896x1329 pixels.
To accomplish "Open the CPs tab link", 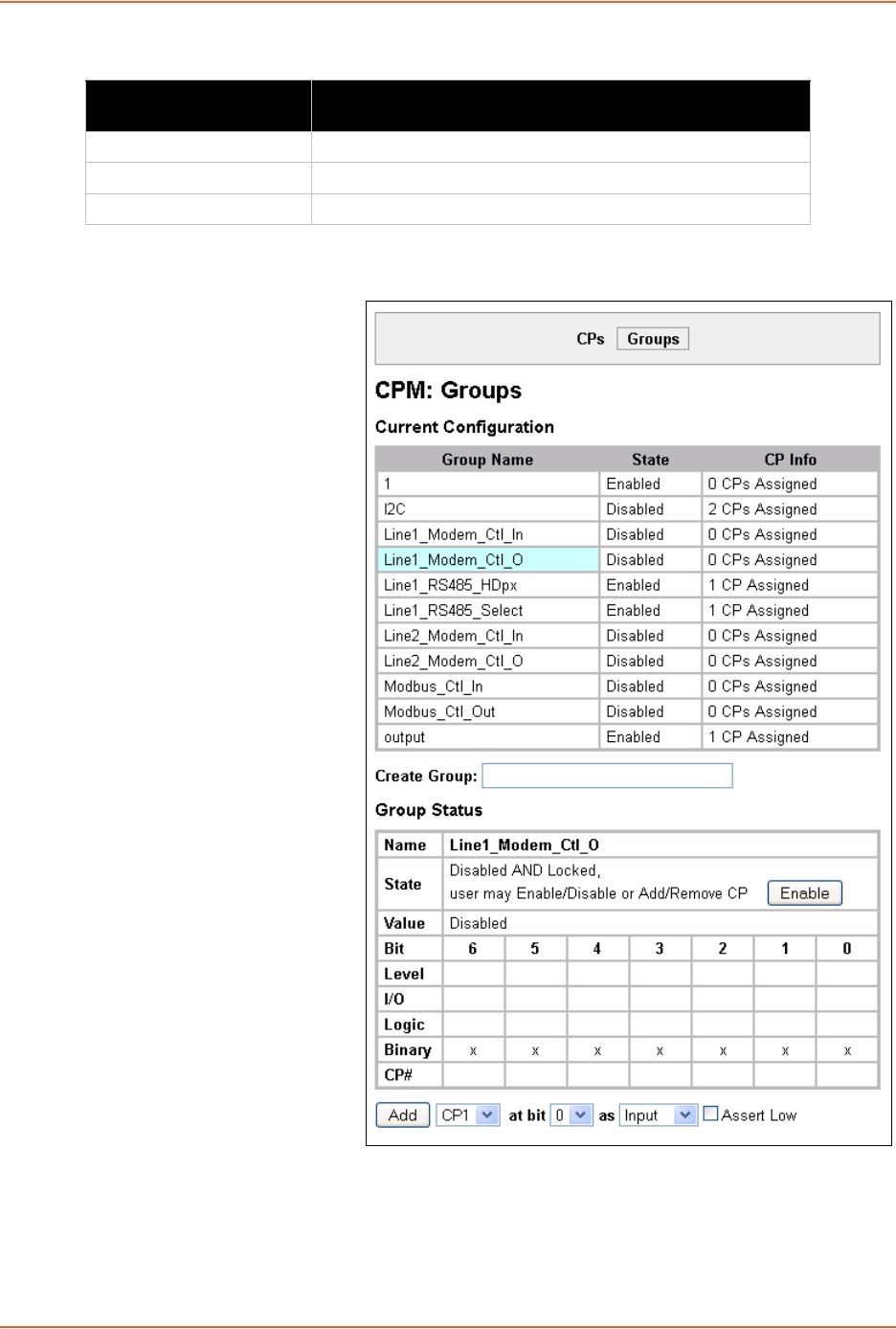I will coord(590,339).
